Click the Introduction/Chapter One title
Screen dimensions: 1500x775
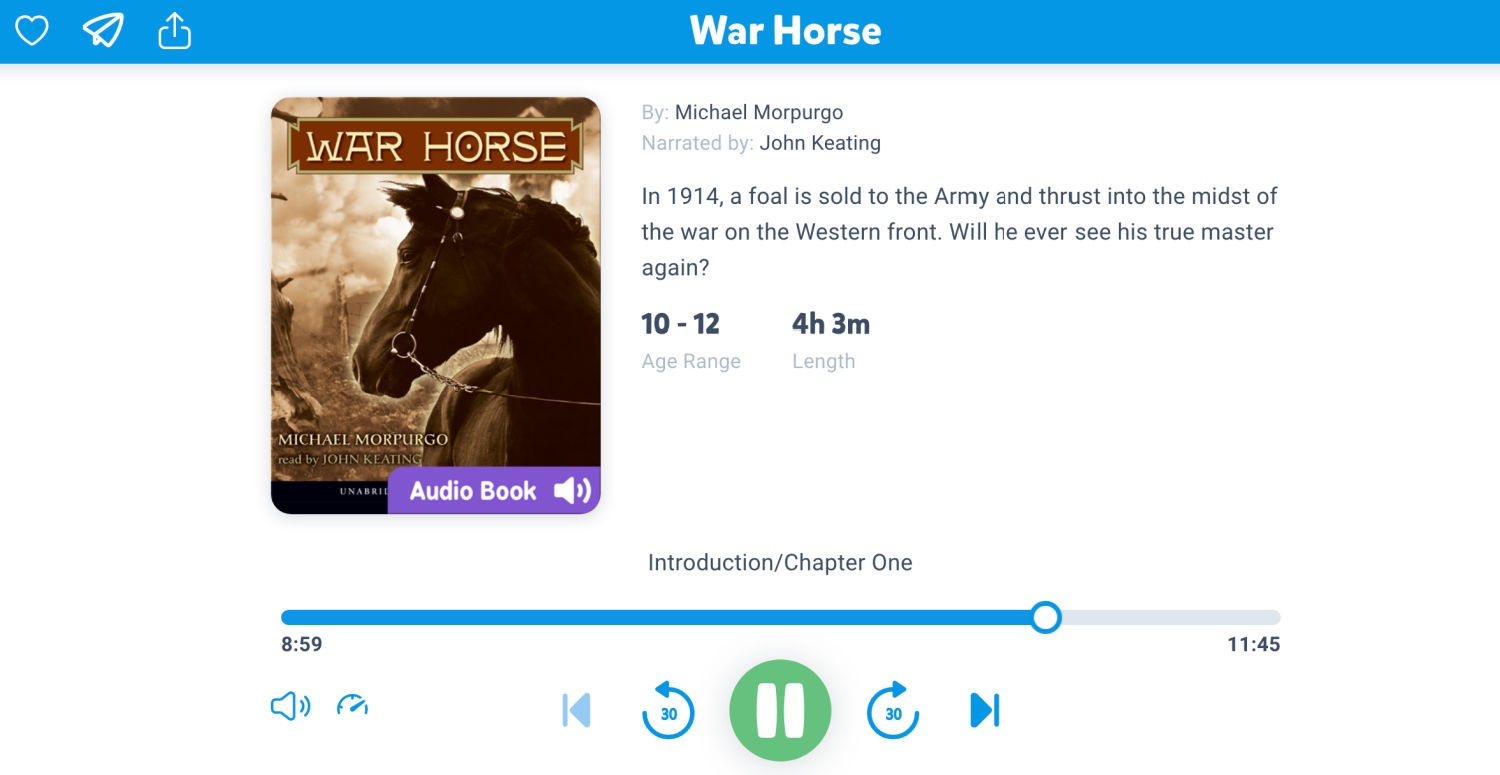pyautogui.click(x=780, y=562)
